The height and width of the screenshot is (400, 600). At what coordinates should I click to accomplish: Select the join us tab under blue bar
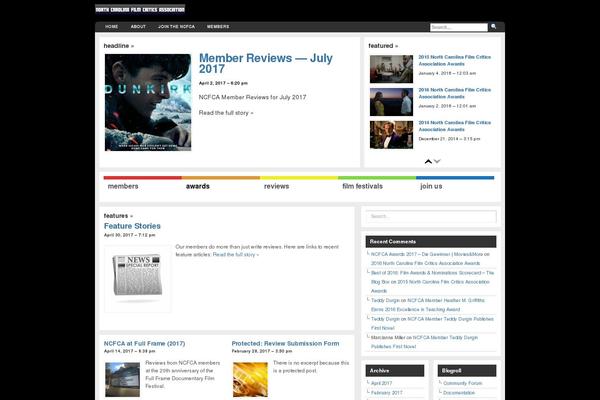tap(431, 186)
